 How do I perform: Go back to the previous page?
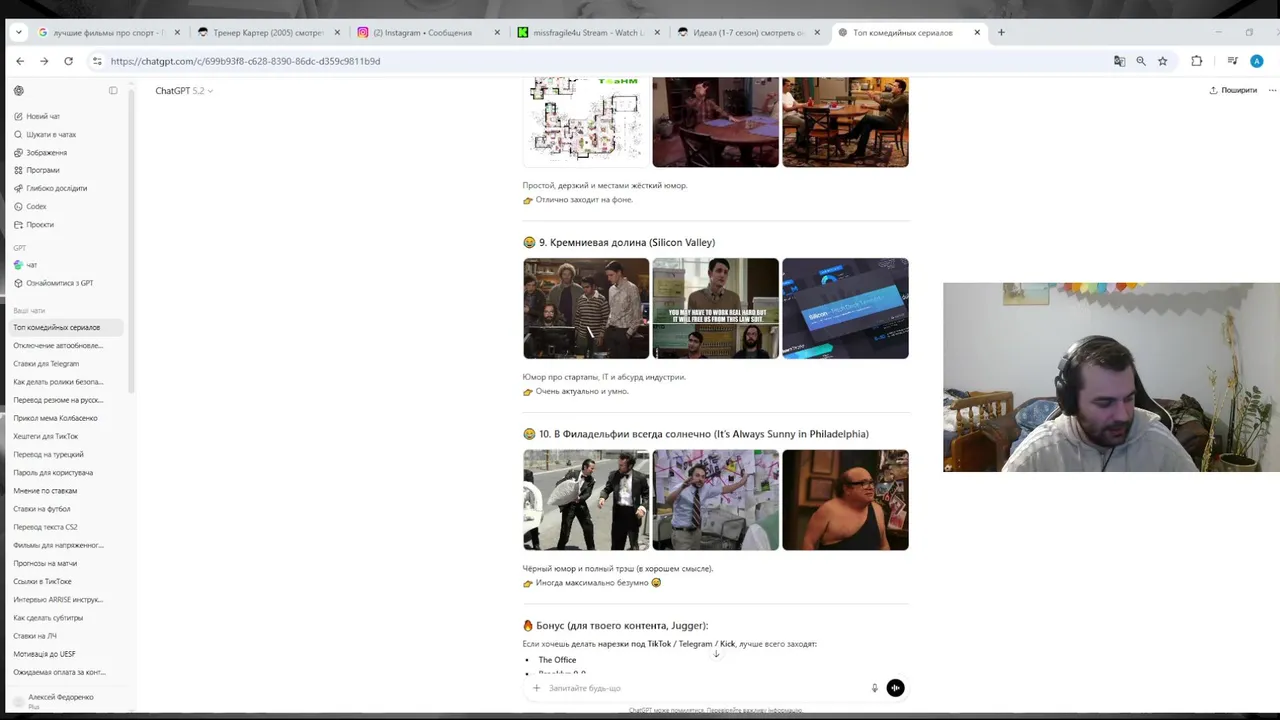(x=20, y=61)
